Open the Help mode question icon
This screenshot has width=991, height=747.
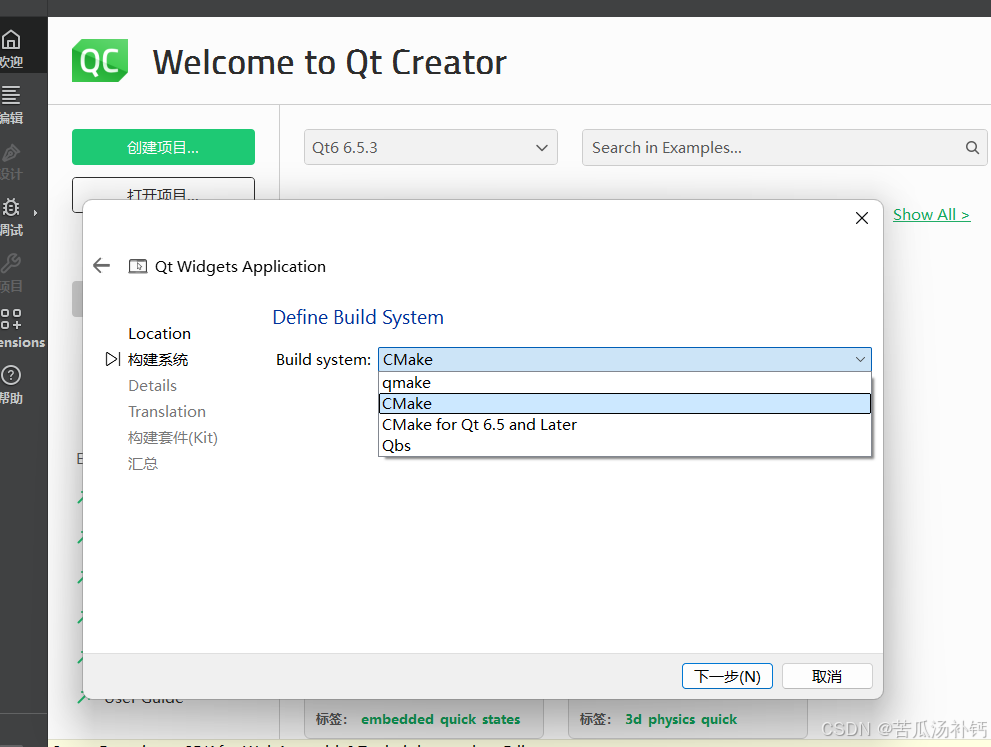[11, 375]
